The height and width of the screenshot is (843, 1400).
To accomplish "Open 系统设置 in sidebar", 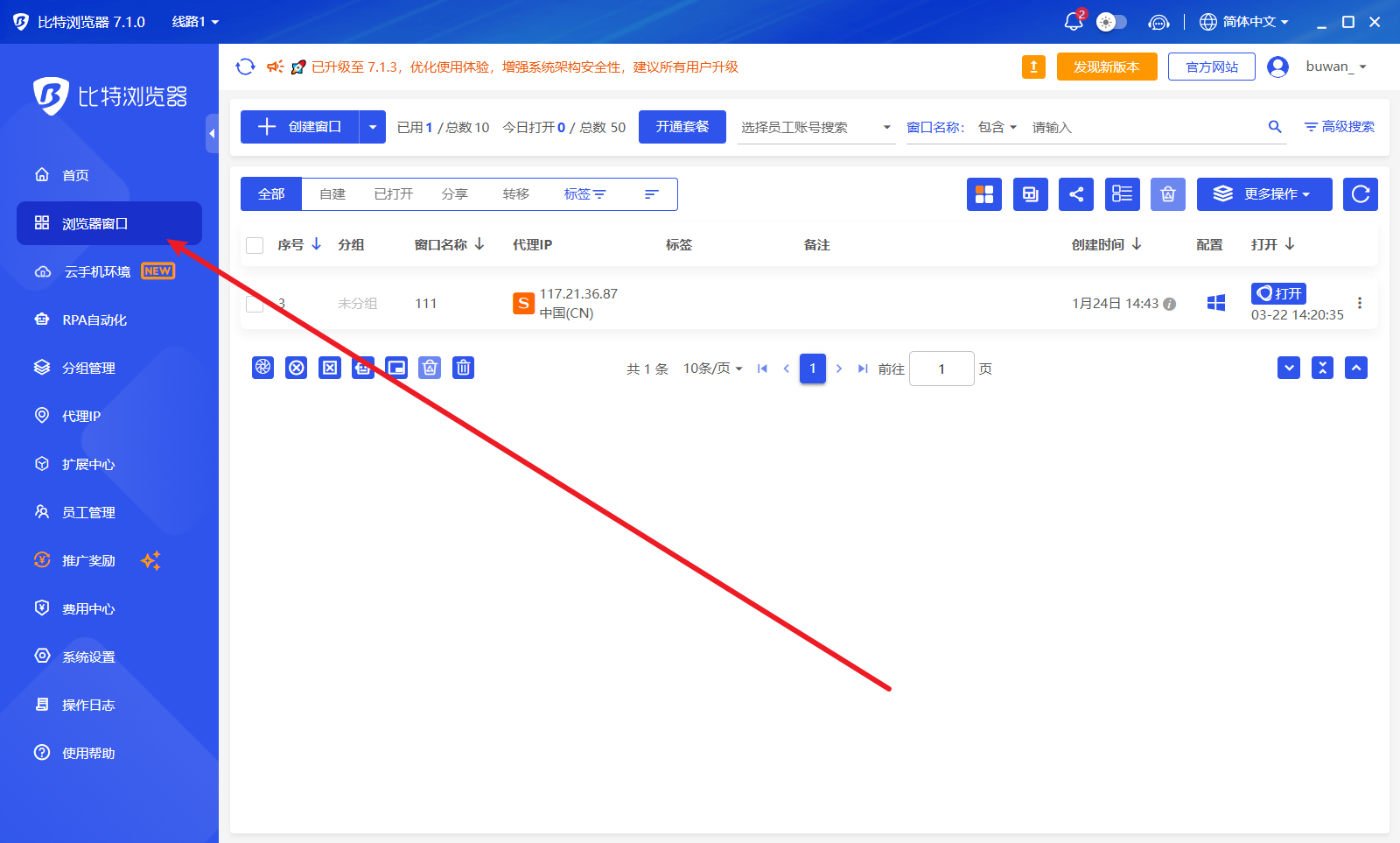I will (109, 657).
